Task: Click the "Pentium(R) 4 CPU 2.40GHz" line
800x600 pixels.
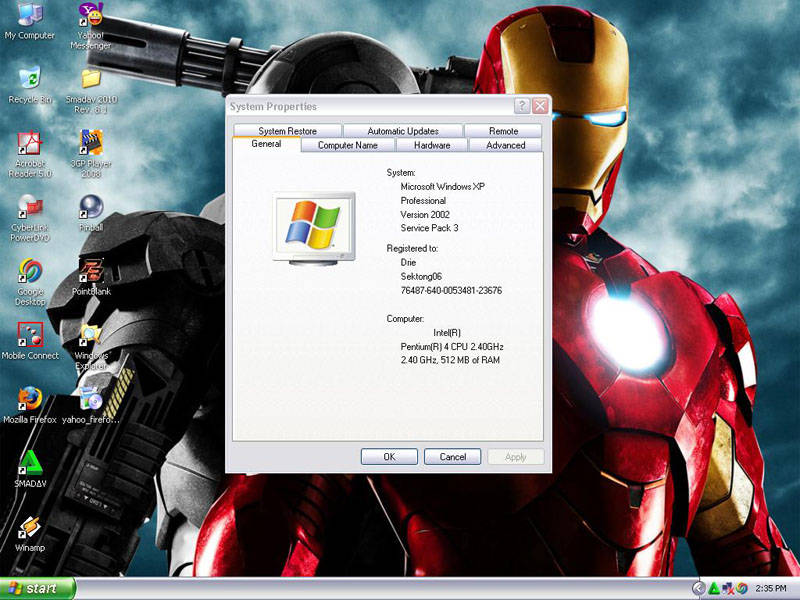Action: click(x=452, y=346)
